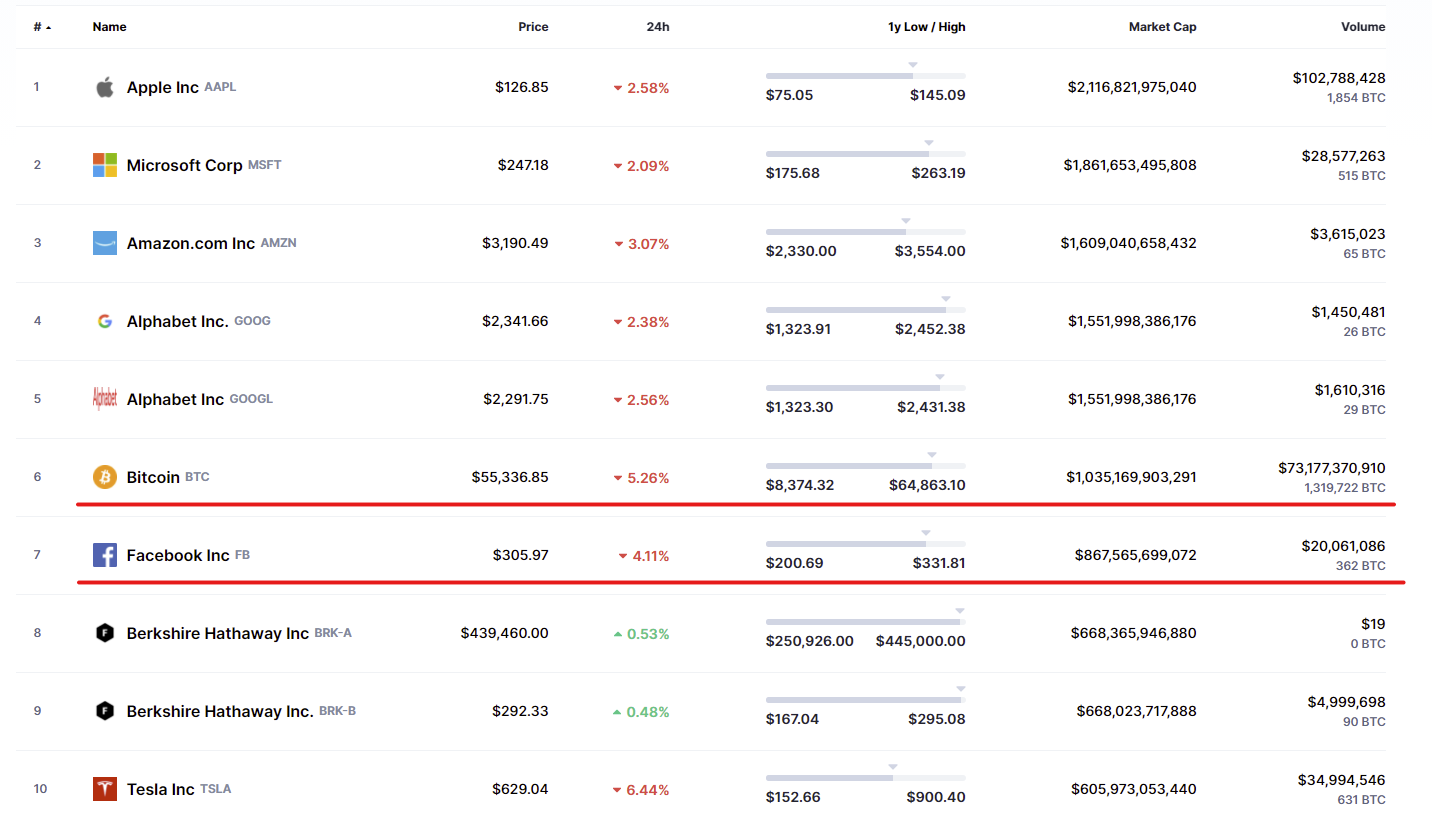Screen dimensions: 1432x819
Task: Click Facebook's market cap value $867,565,699,072
Action: coord(1136,555)
